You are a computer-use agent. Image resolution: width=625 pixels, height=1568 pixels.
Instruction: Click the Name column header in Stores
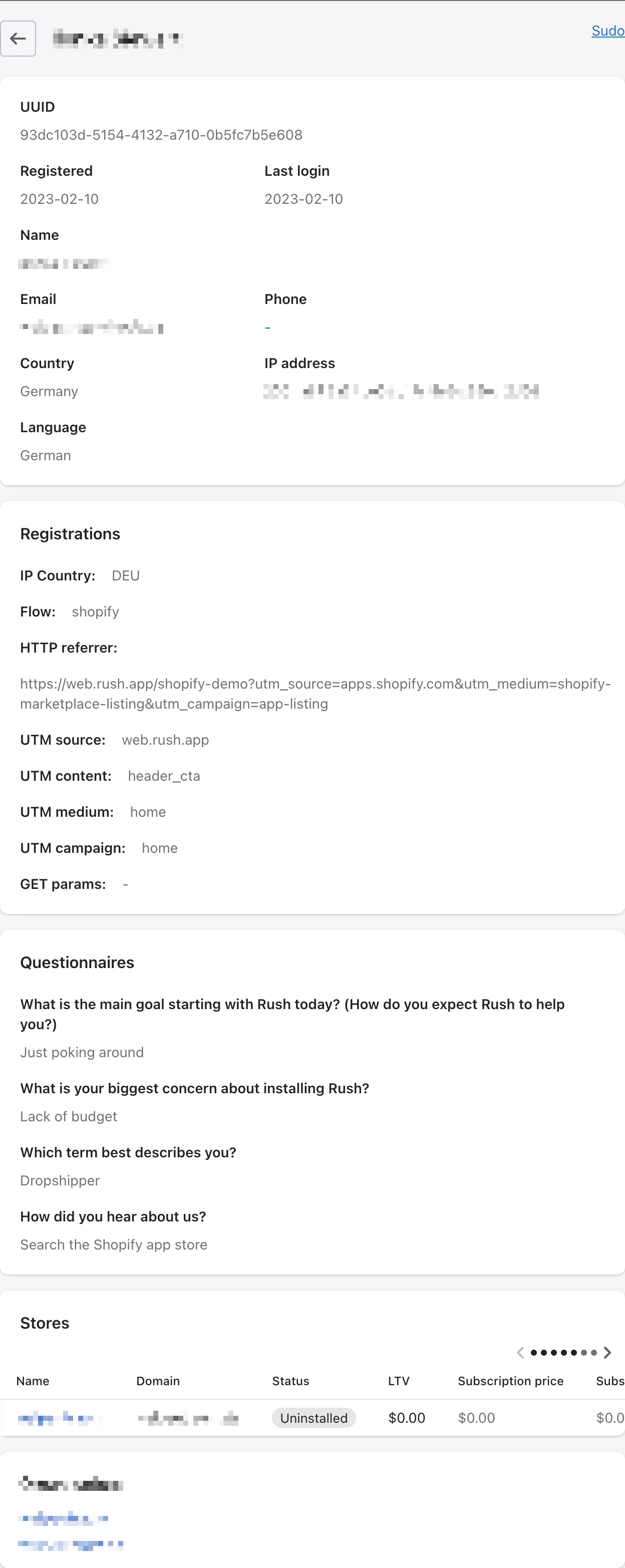33,1381
